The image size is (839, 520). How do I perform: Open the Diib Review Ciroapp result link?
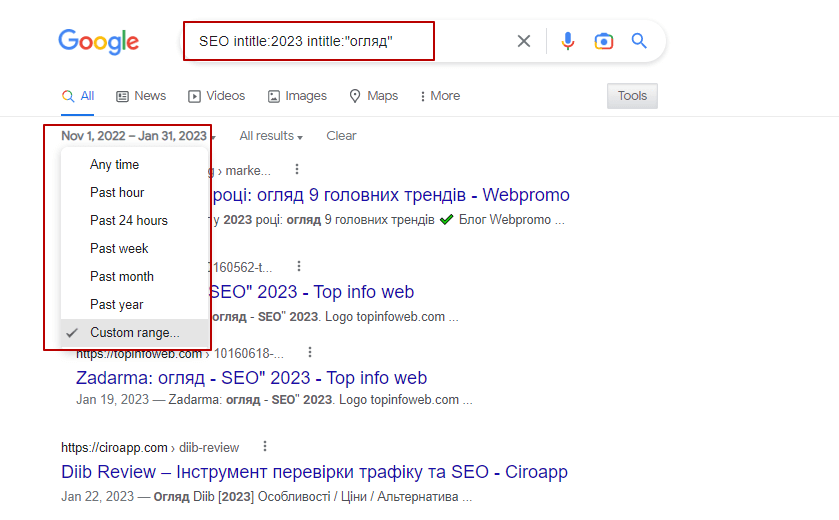[314, 472]
